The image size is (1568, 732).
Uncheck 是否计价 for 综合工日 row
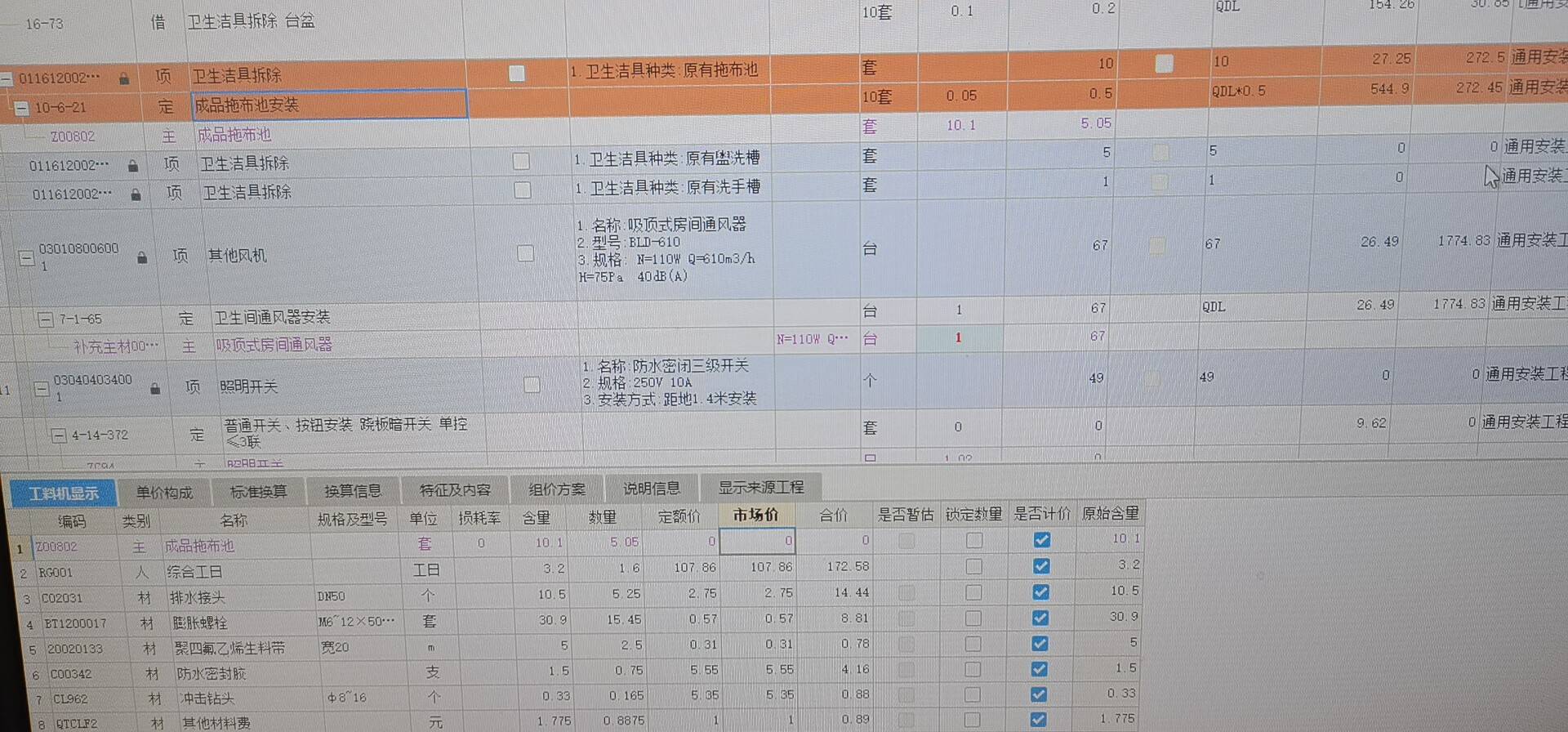1040,565
